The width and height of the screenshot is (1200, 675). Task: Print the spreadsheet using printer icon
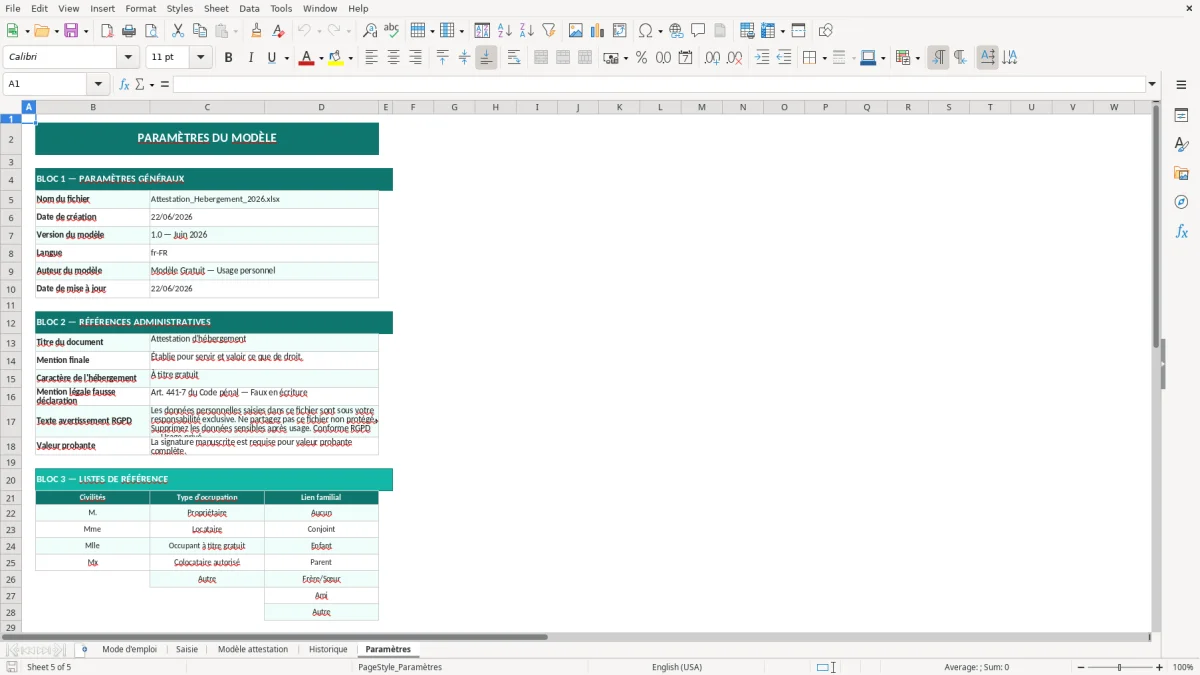[129, 31]
